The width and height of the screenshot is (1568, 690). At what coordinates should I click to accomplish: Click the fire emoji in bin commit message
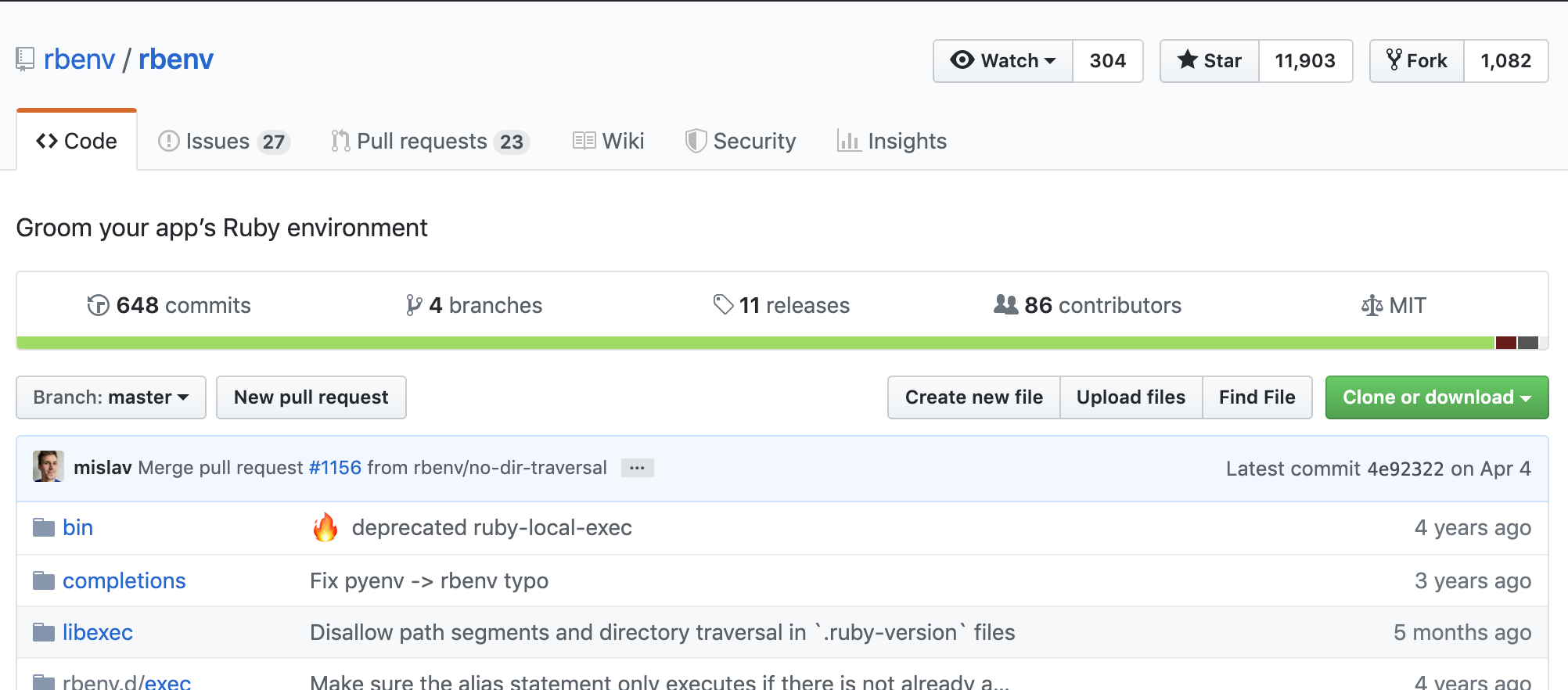[x=325, y=527]
